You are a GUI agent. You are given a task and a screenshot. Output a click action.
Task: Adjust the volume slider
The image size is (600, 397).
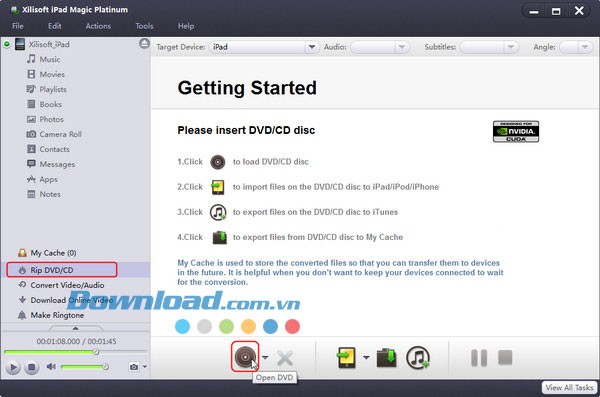point(85,367)
